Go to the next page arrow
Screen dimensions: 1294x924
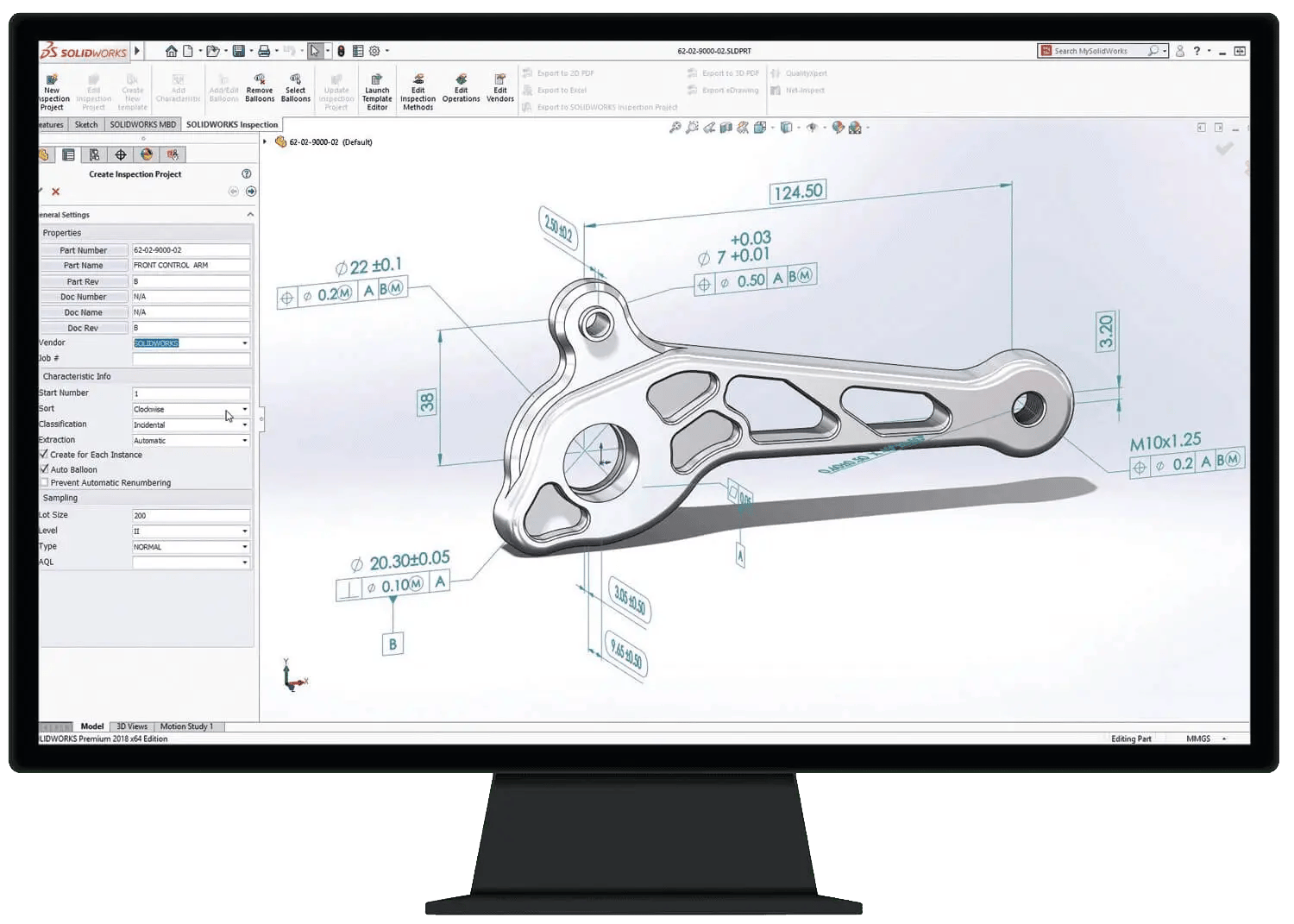click(251, 192)
